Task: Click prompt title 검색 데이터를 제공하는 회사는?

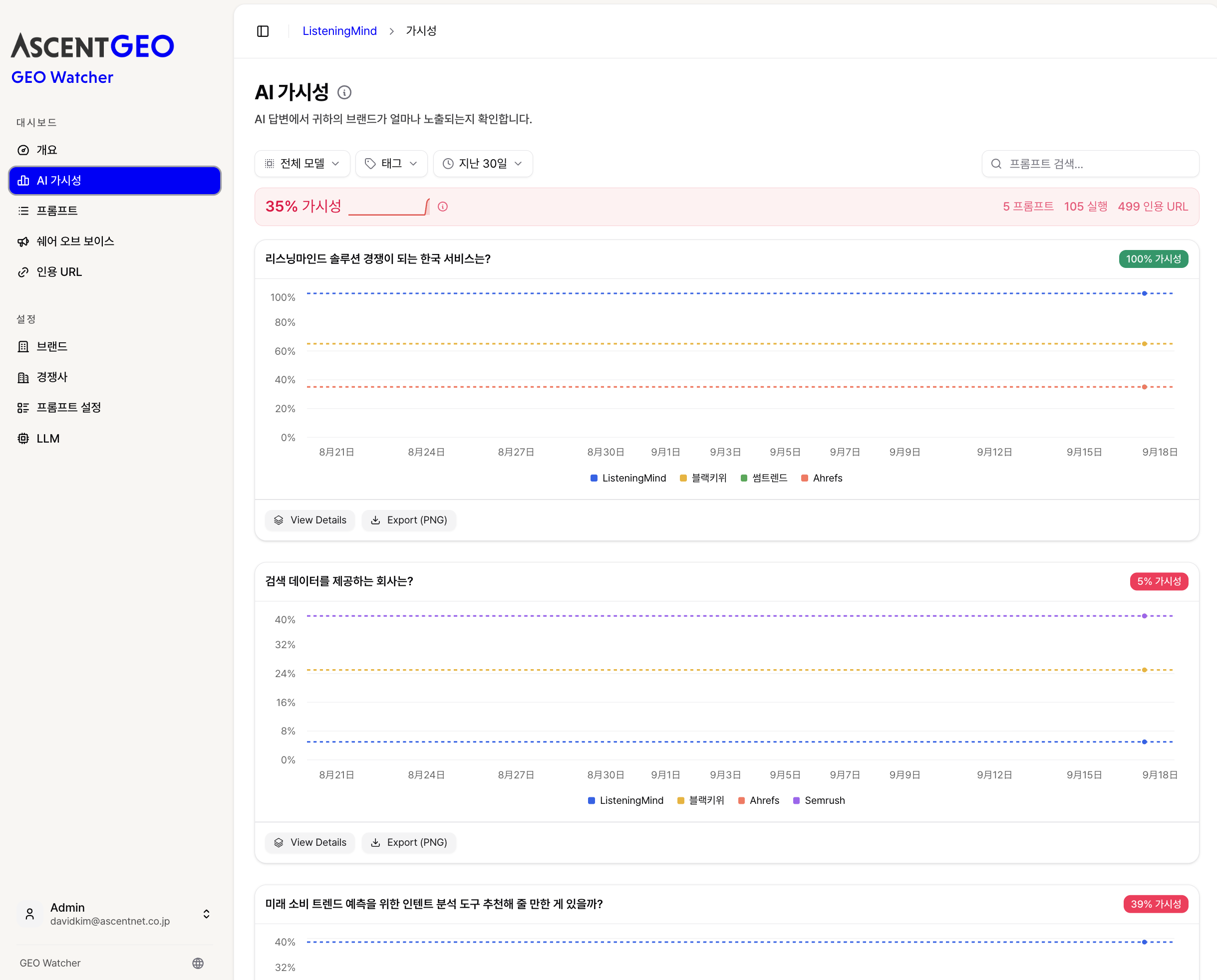Action: (339, 581)
